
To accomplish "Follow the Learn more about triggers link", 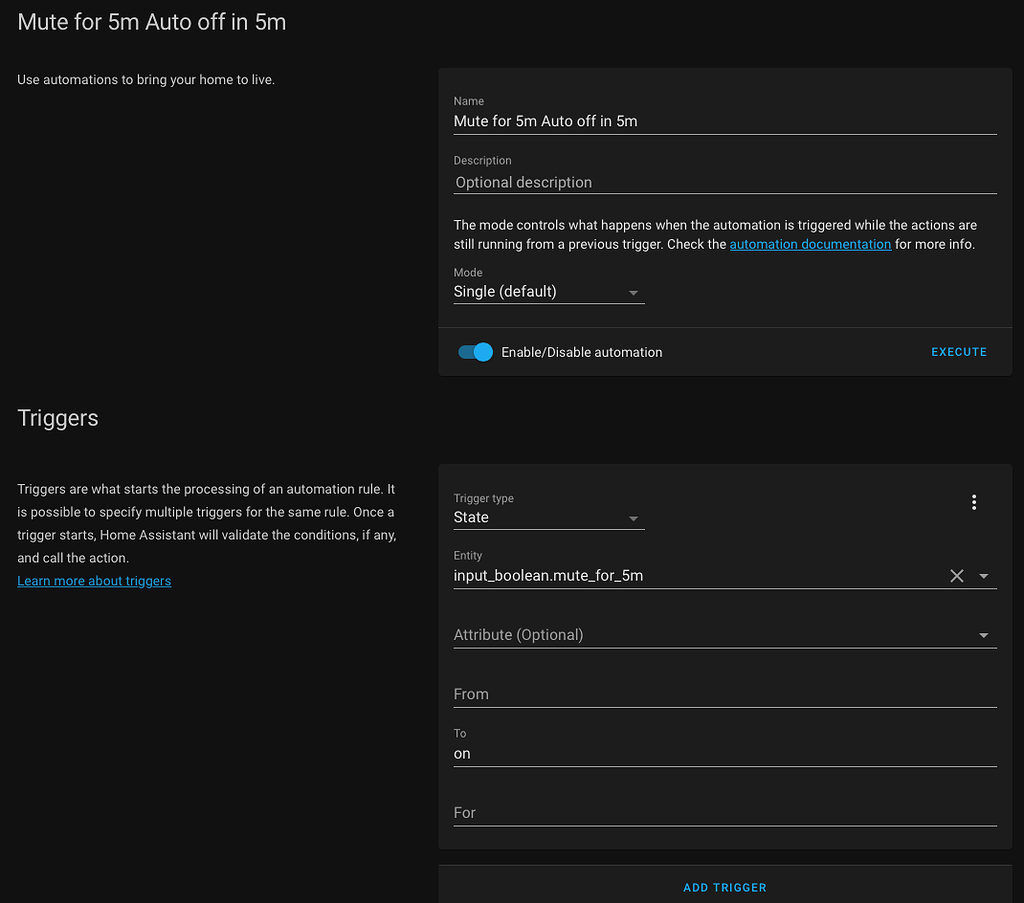I will [x=94, y=581].
